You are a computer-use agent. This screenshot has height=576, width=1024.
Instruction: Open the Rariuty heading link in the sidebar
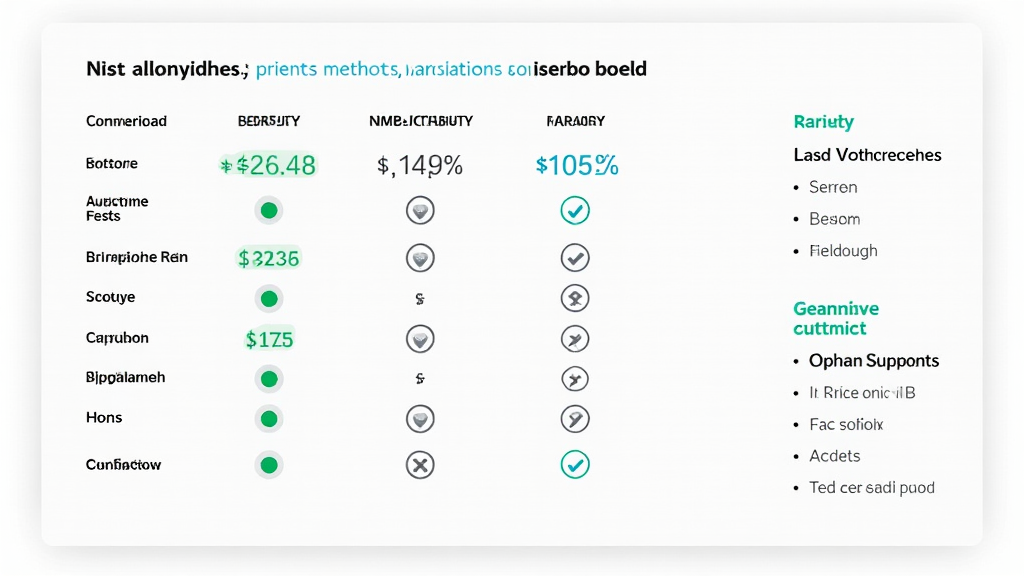[x=823, y=122]
